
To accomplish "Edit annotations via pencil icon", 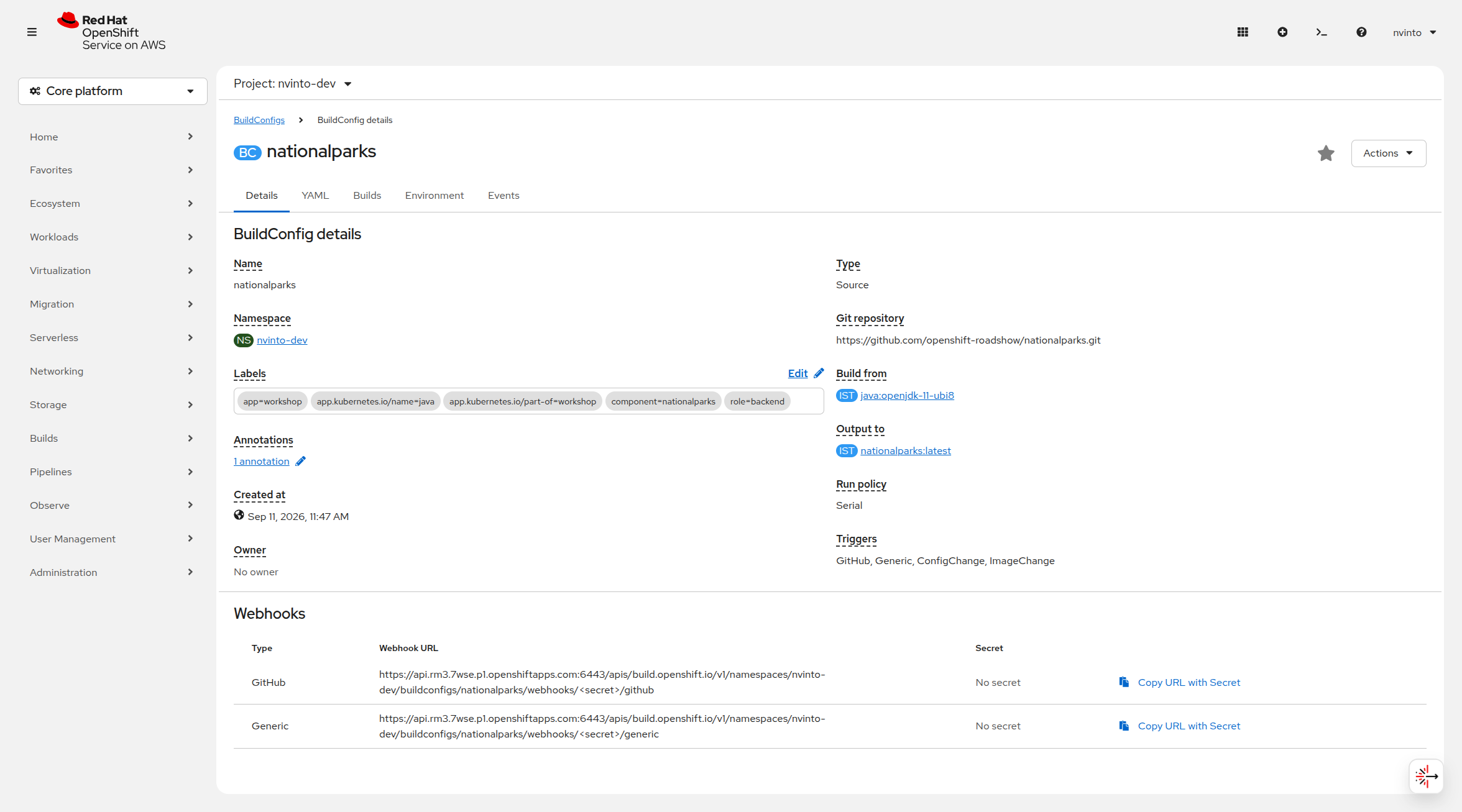I will [301, 461].
